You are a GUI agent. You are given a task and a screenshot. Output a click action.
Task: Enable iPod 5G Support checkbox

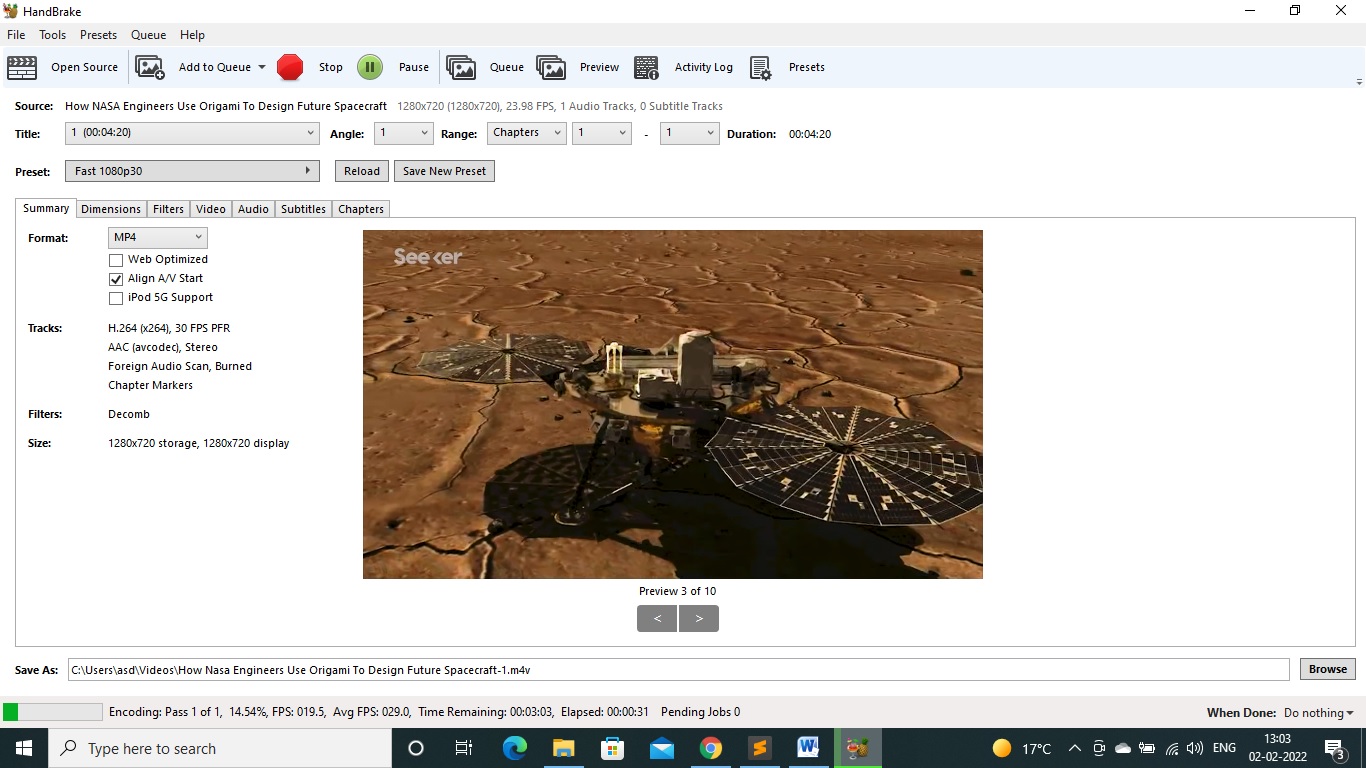[x=116, y=298]
